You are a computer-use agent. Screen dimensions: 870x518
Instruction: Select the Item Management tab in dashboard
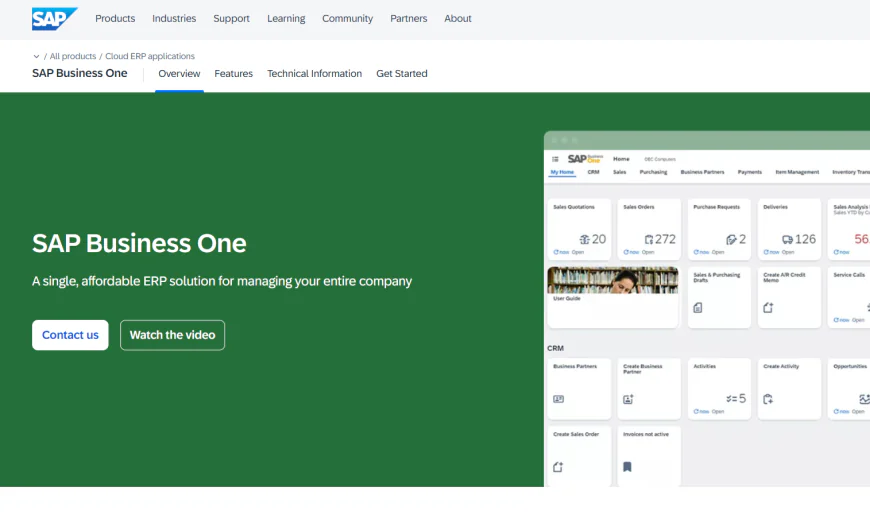[x=797, y=172]
